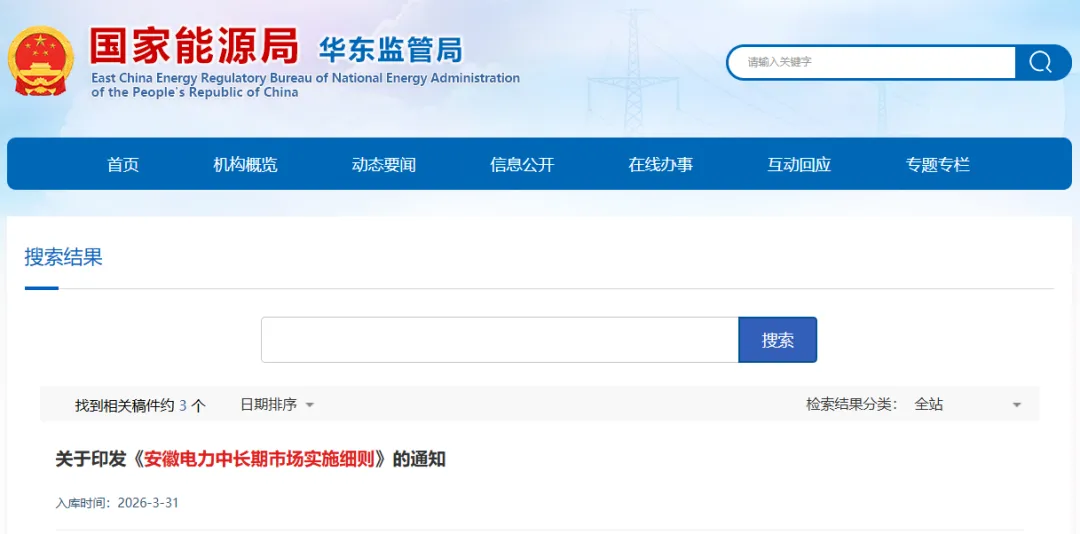Image resolution: width=1080 pixels, height=534 pixels.
Task: Click the national emblem logo
Action: pyautogui.click(x=41, y=61)
